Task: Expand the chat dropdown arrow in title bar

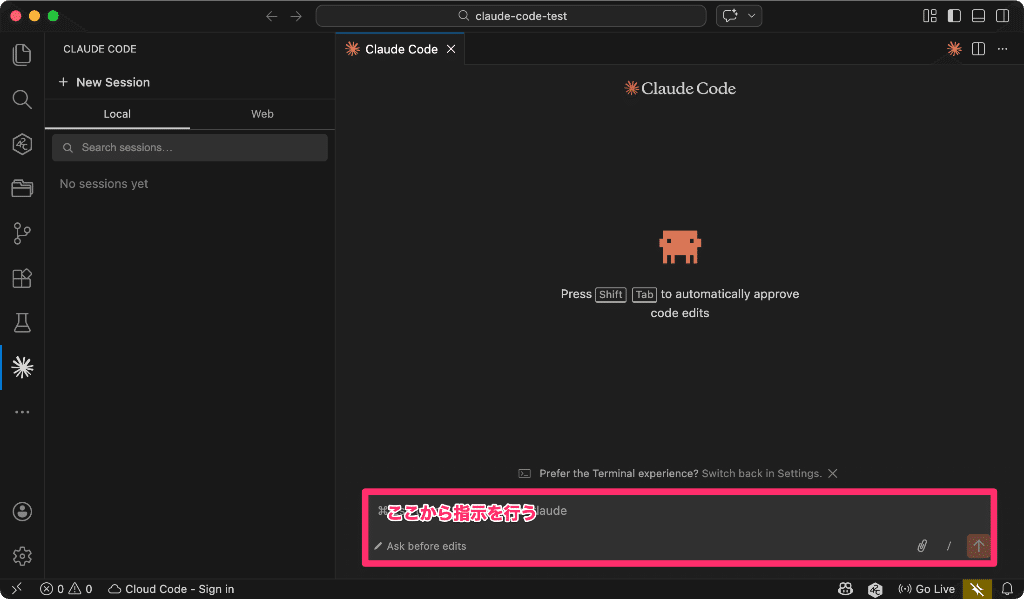Action: click(x=752, y=16)
